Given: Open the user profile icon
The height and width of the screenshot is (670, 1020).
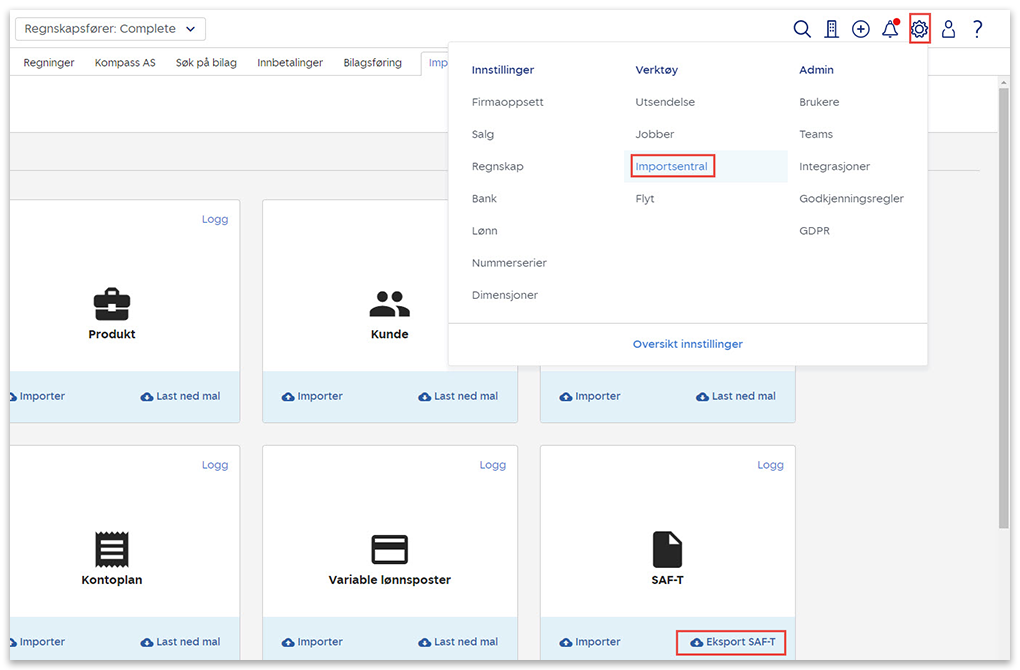Looking at the screenshot, I should point(948,29).
